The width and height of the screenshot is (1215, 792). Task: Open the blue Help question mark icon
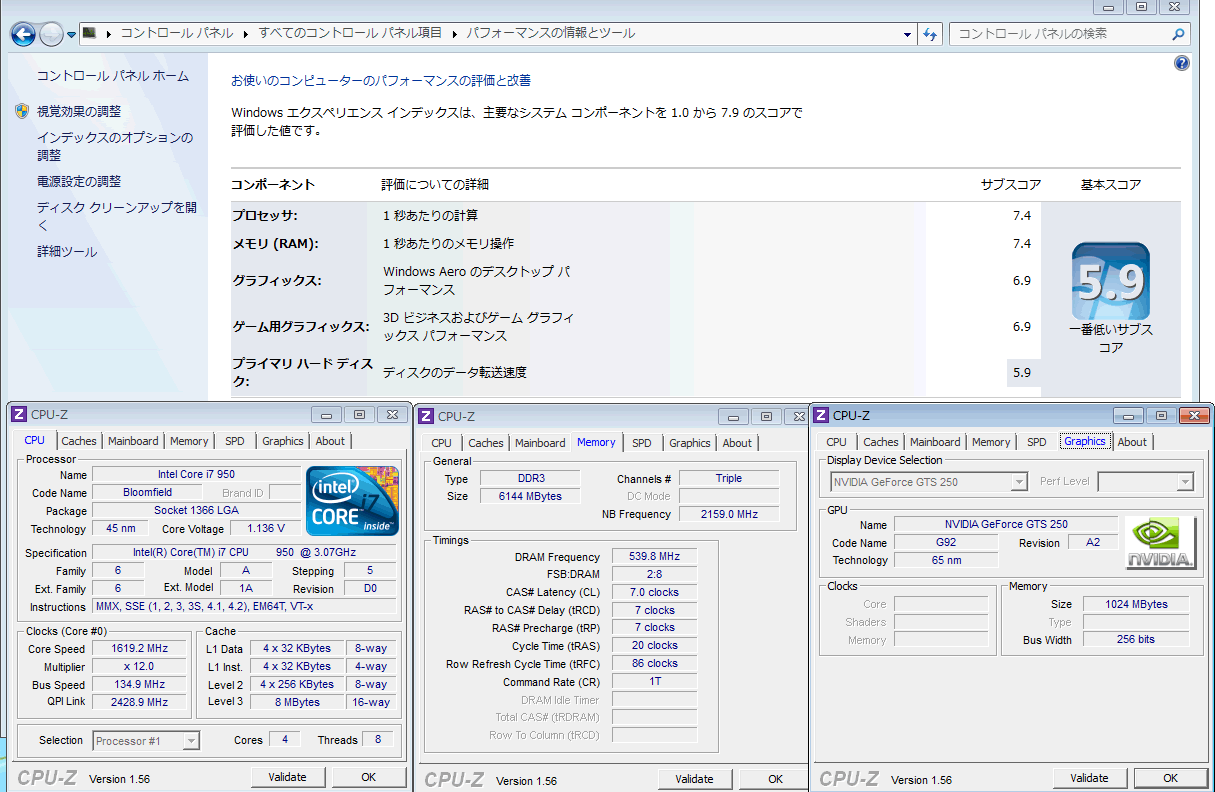click(1182, 64)
